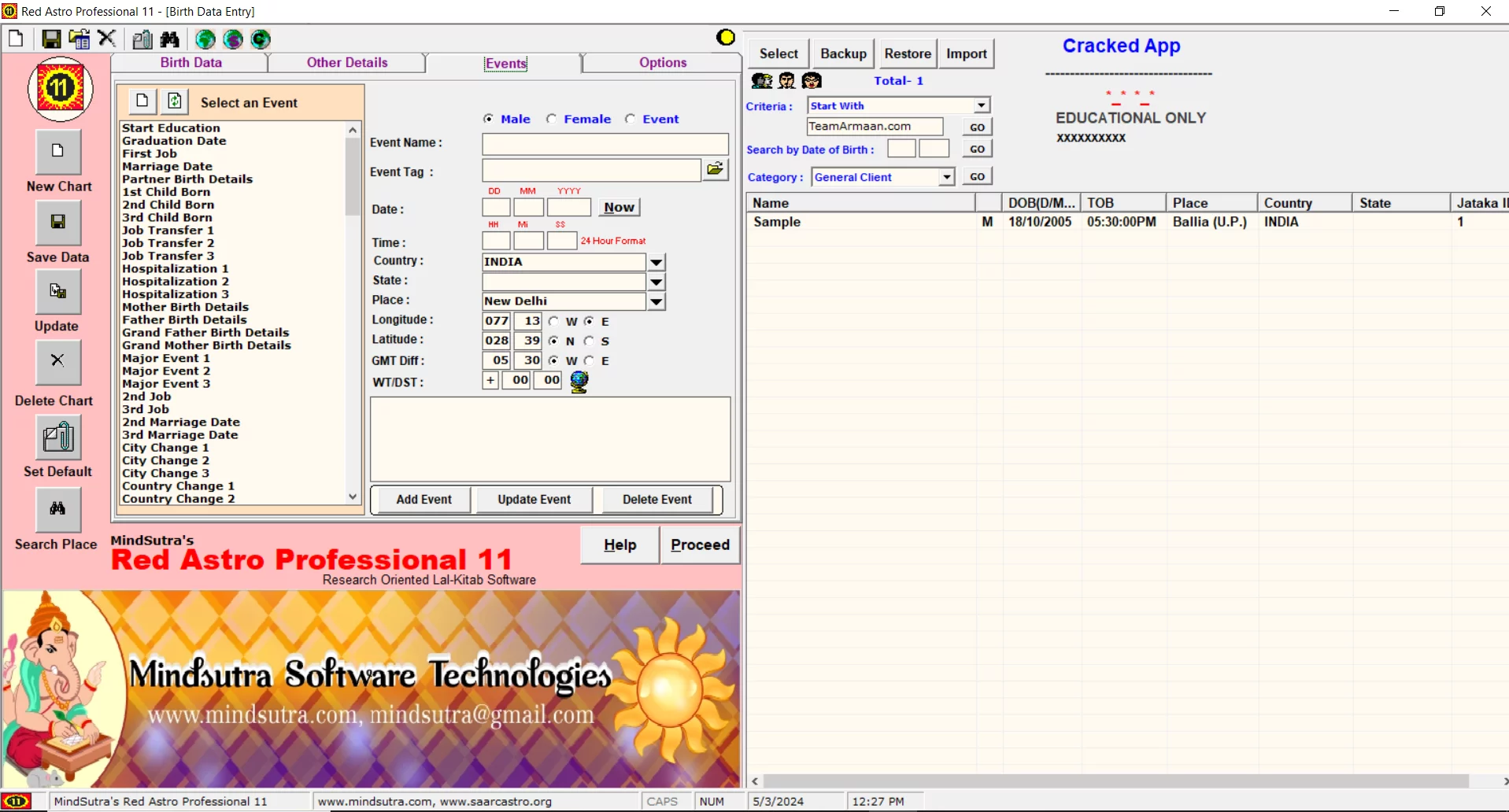Click the Update sidebar icon

[58, 291]
